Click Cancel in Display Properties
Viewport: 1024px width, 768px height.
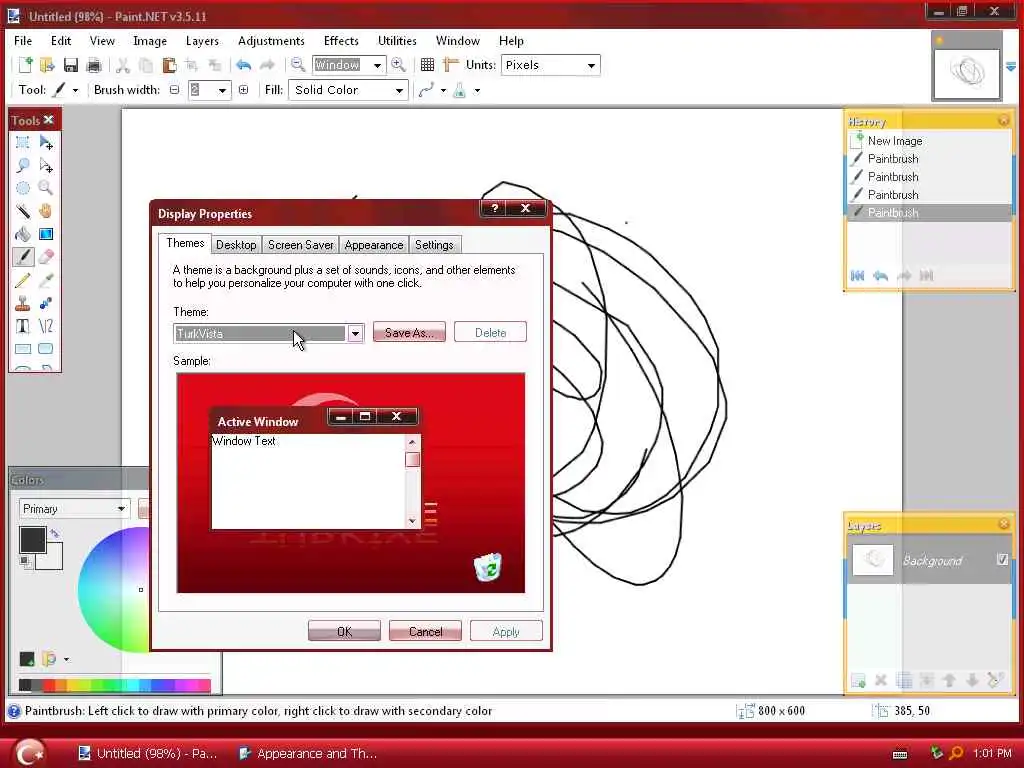click(x=425, y=631)
